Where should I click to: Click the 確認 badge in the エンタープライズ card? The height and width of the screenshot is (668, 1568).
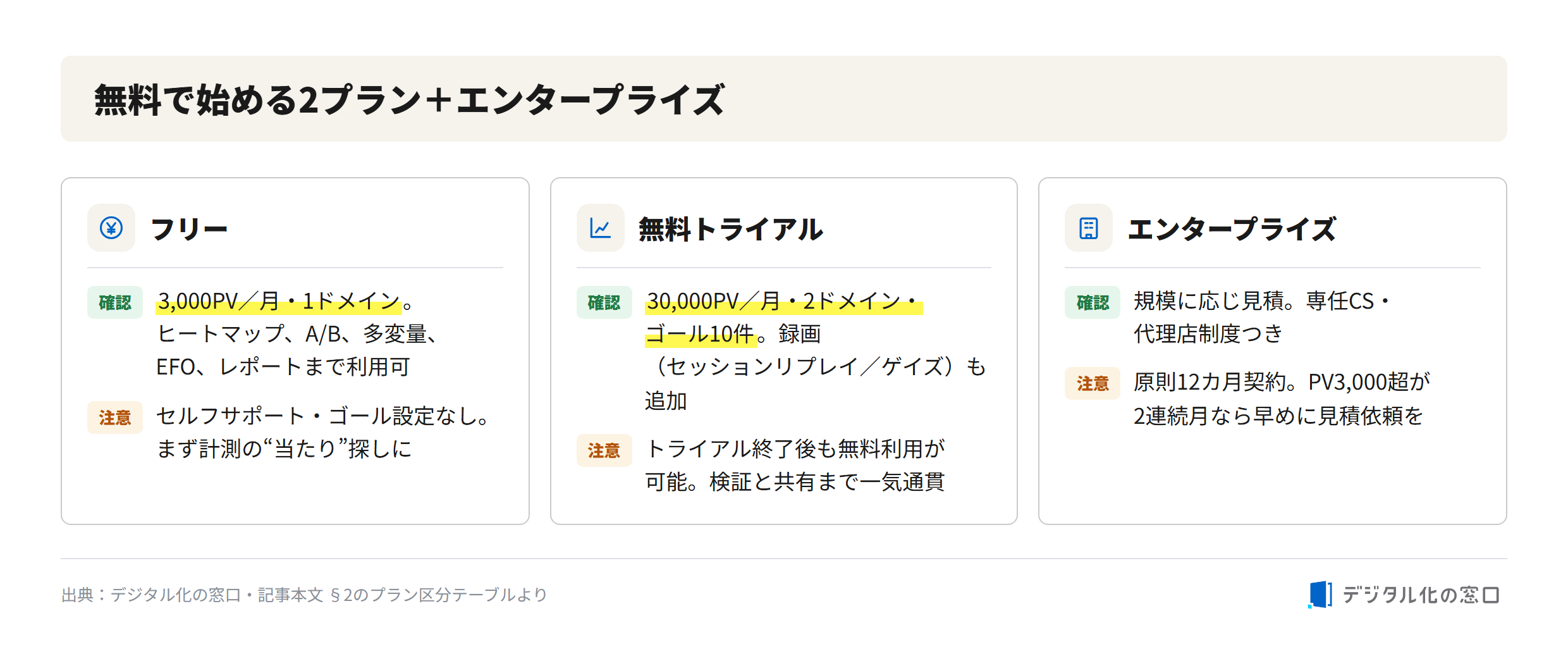(1092, 302)
